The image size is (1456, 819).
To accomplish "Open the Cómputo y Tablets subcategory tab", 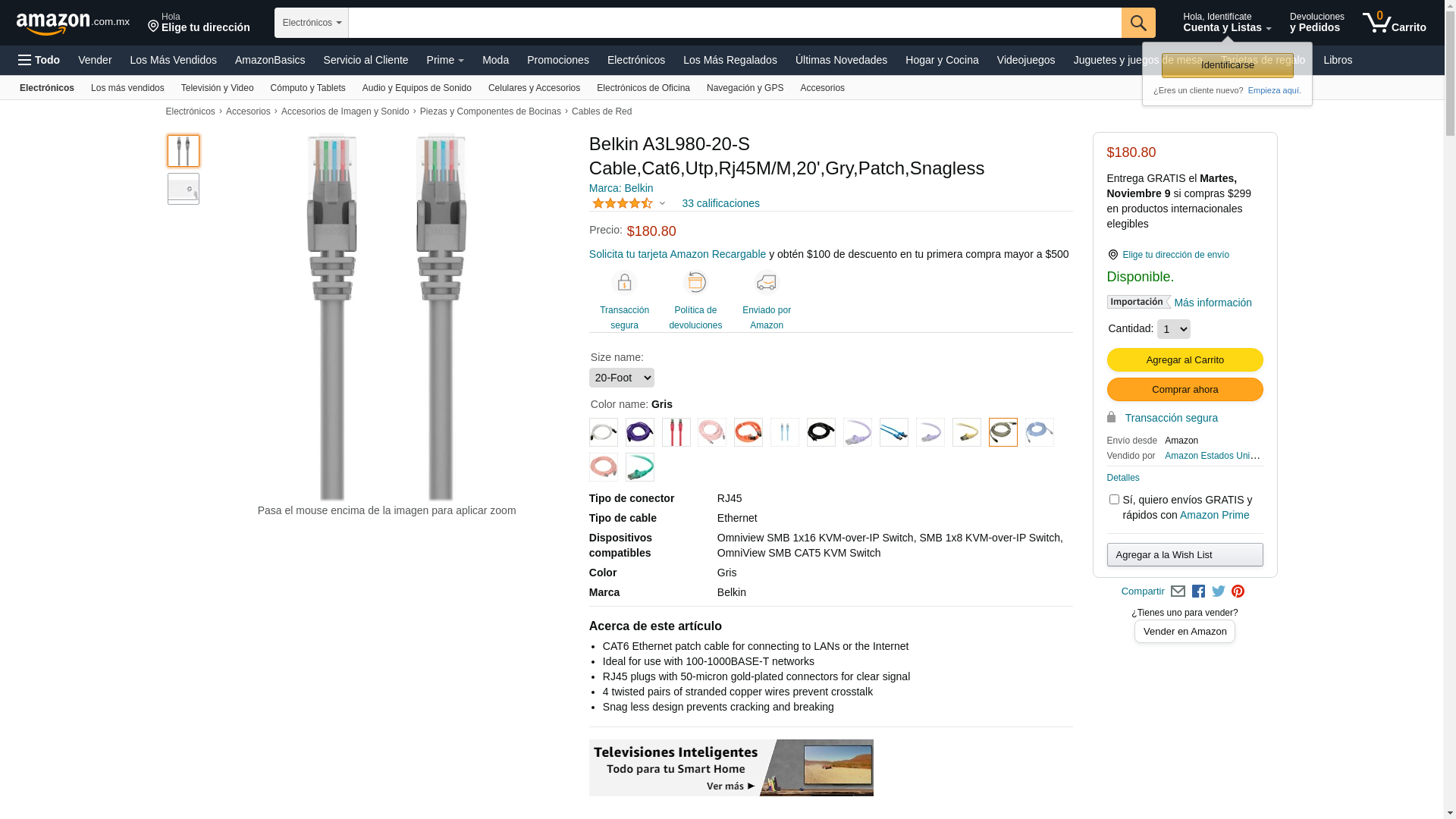I will point(307,88).
